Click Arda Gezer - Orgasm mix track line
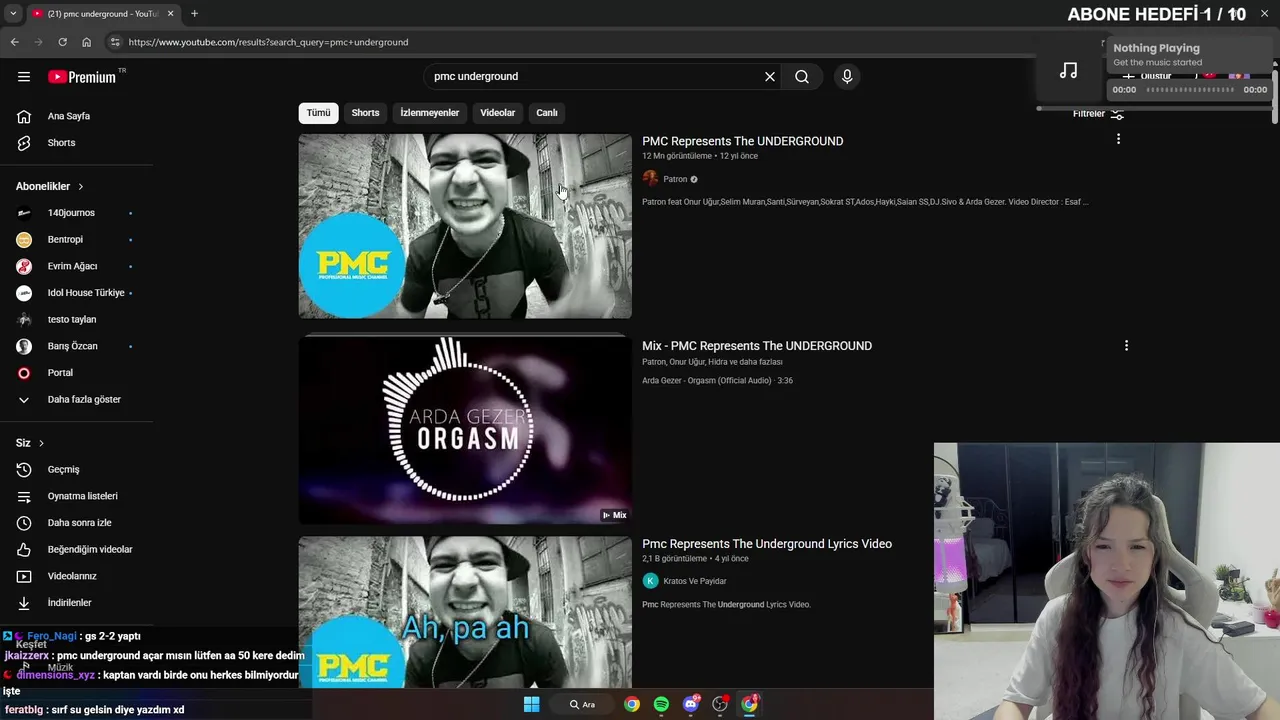 pyautogui.click(x=717, y=381)
